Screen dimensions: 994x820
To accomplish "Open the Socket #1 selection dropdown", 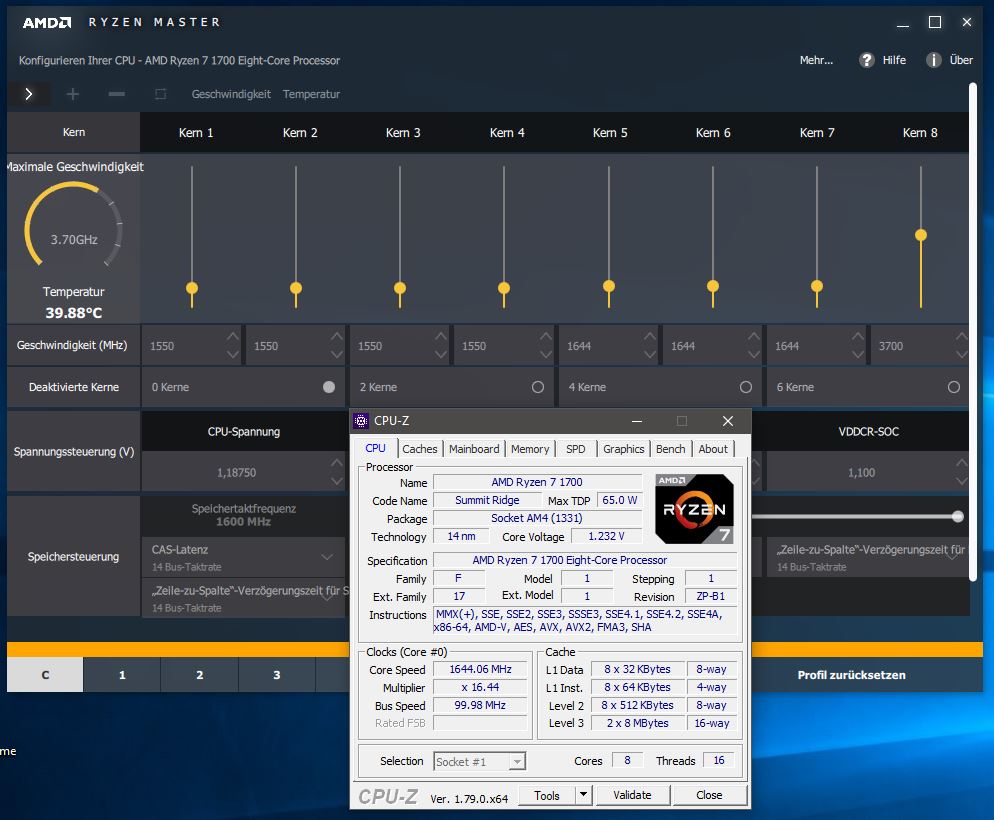I will click(517, 761).
